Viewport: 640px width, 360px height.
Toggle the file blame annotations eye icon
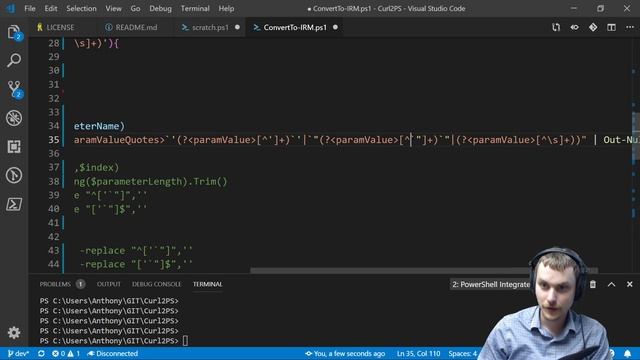pyautogui.click(x=574, y=27)
